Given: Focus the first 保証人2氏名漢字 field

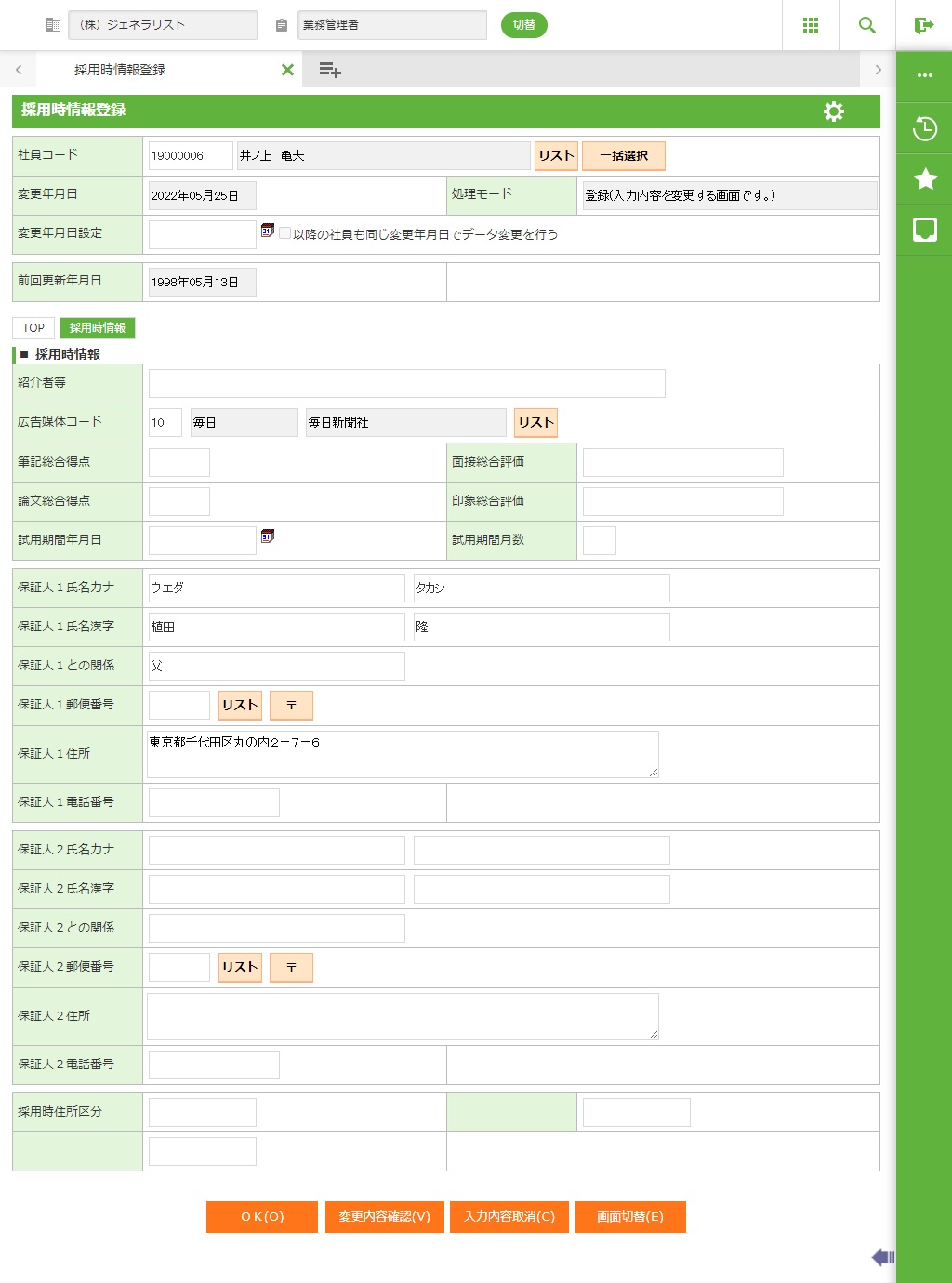Looking at the screenshot, I should click(x=277, y=890).
